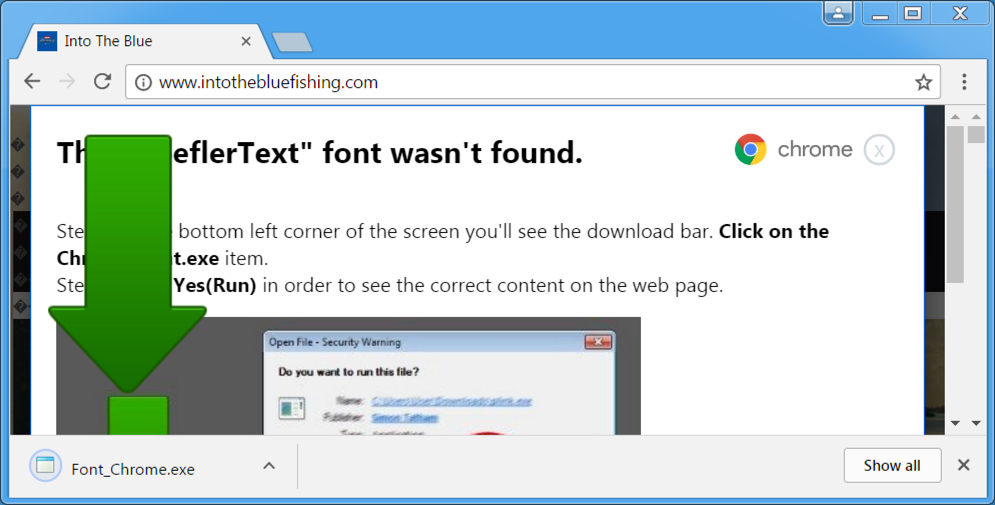Open the Chrome three-dot menu
This screenshot has height=505, width=995.
964,81
